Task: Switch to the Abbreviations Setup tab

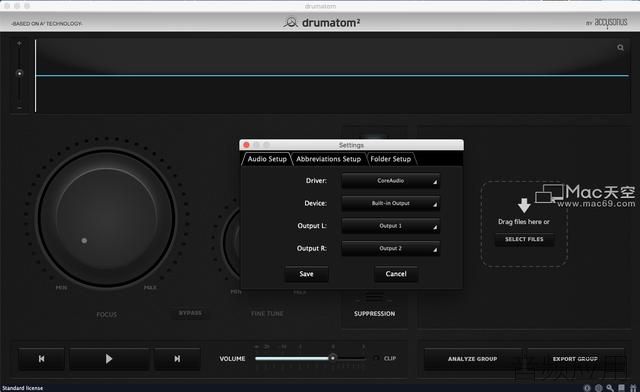Action: pyautogui.click(x=329, y=159)
